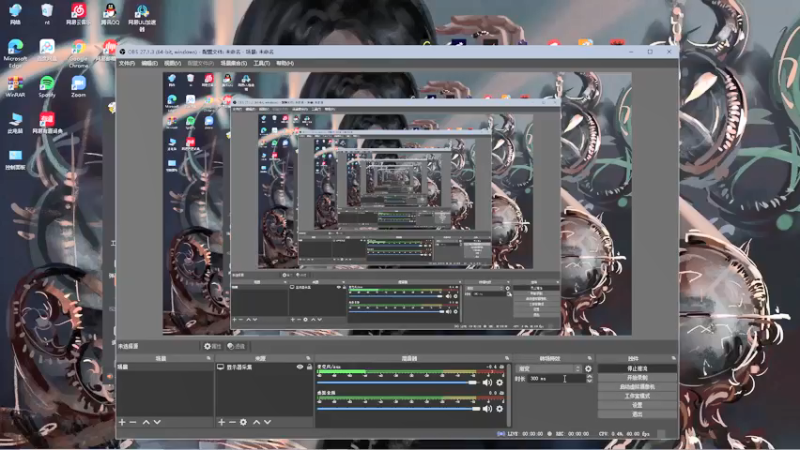800x450 pixels.
Task: Open transition properties gear icon
Action: (x=588, y=368)
